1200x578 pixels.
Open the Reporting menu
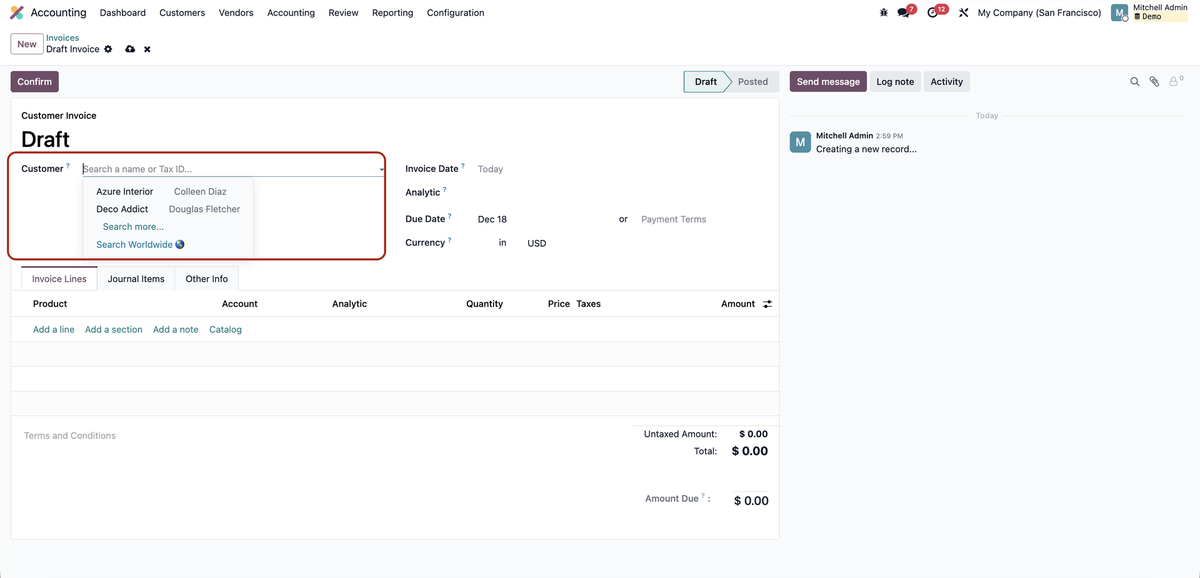click(x=392, y=13)
